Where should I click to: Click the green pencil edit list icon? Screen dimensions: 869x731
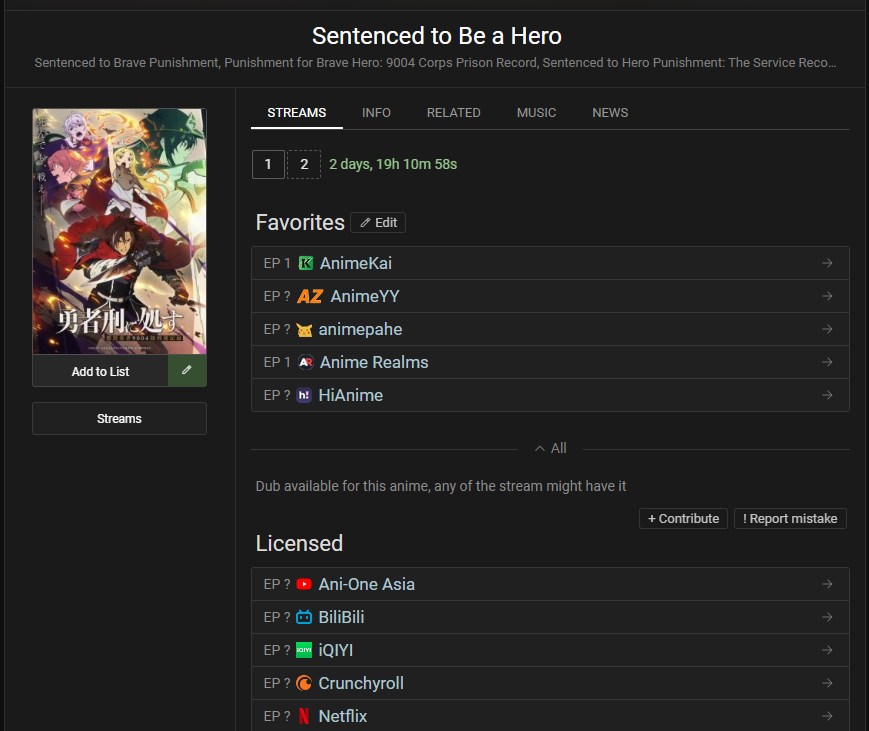click(187, 371)
